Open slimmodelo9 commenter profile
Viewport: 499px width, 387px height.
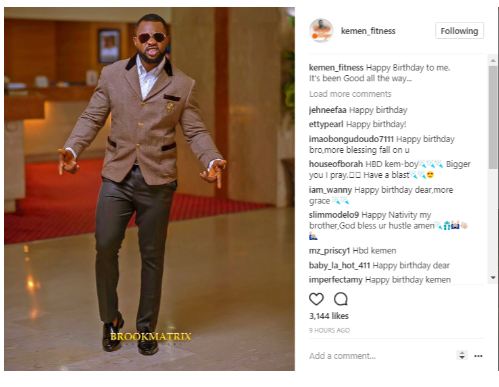point(334,215)
